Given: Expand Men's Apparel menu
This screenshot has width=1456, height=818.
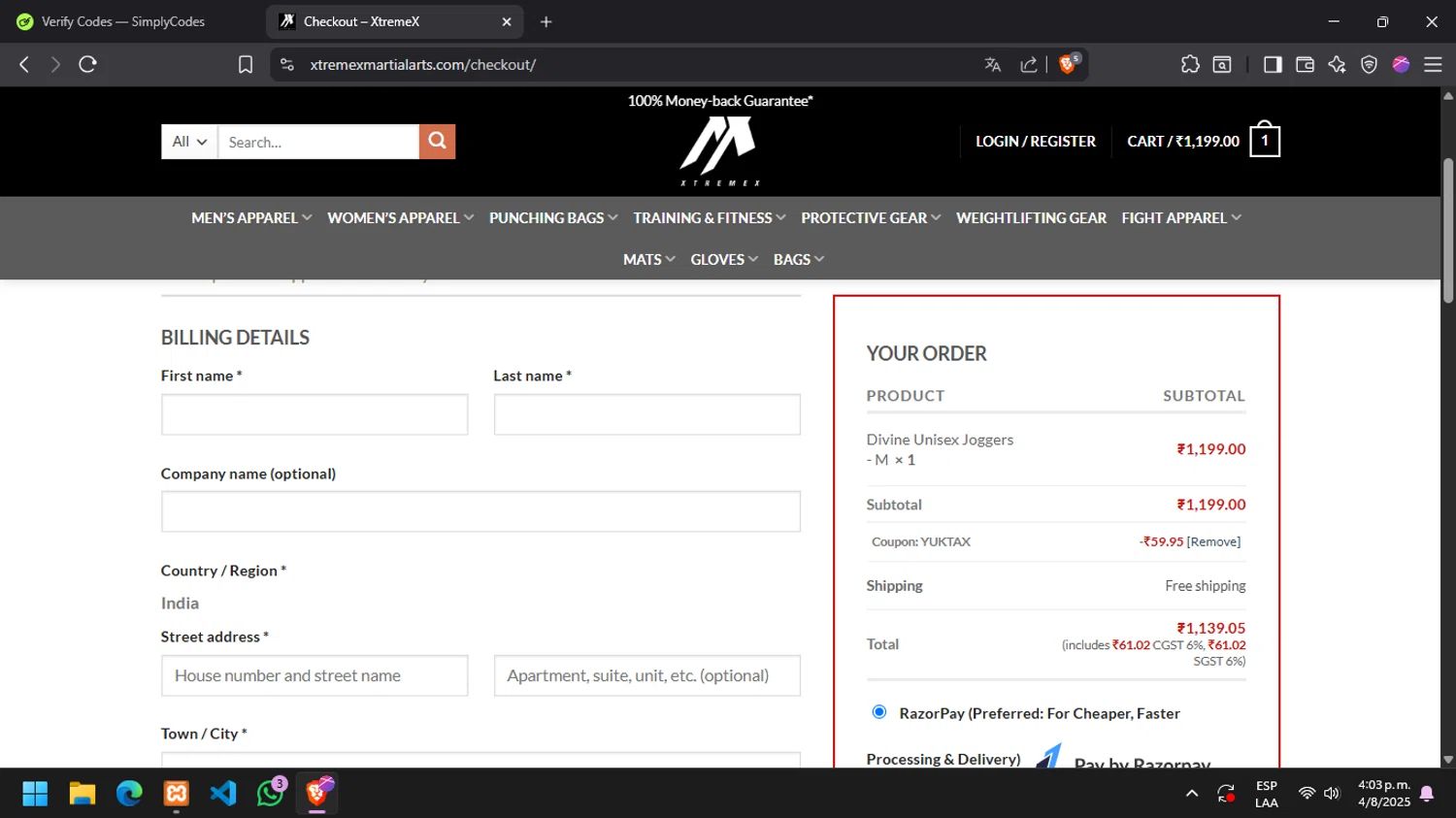Looking at the screenshot, I should pyautogui.click(x=251, y=218).
